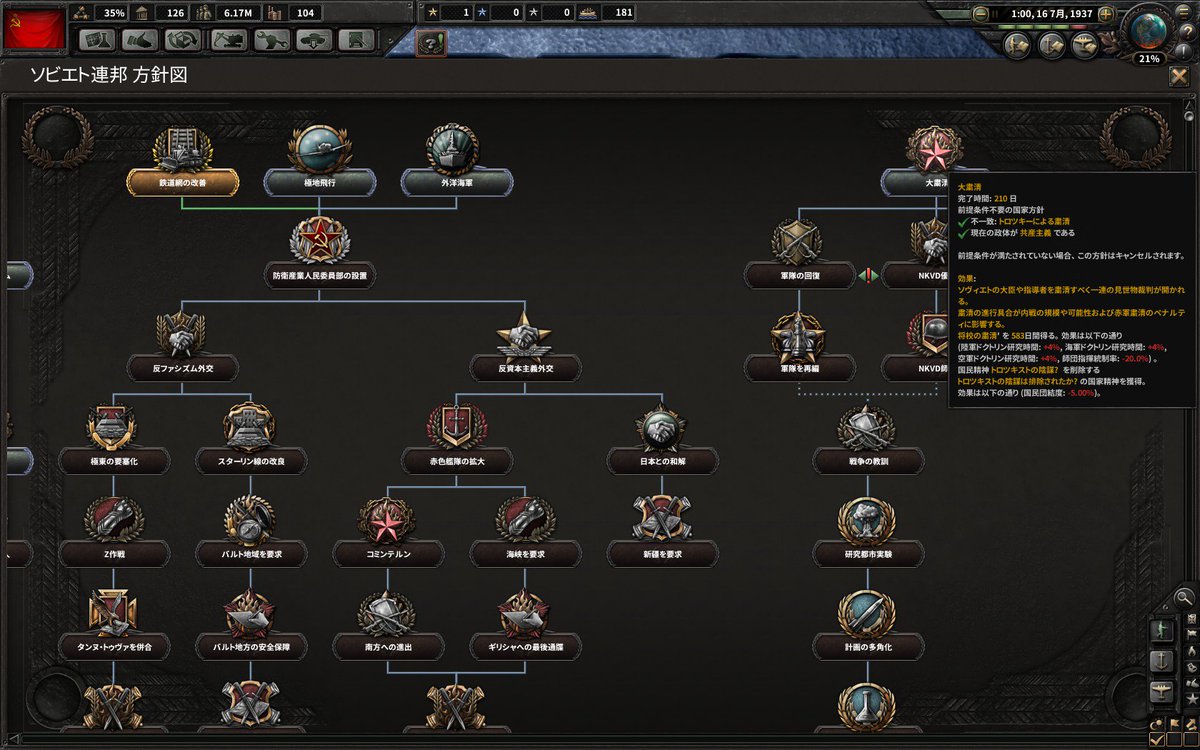The height and width of the screenshot is (750, 1200).
Task: Click the コミンテルン red star focus icon
Action: tap(387, 519)
